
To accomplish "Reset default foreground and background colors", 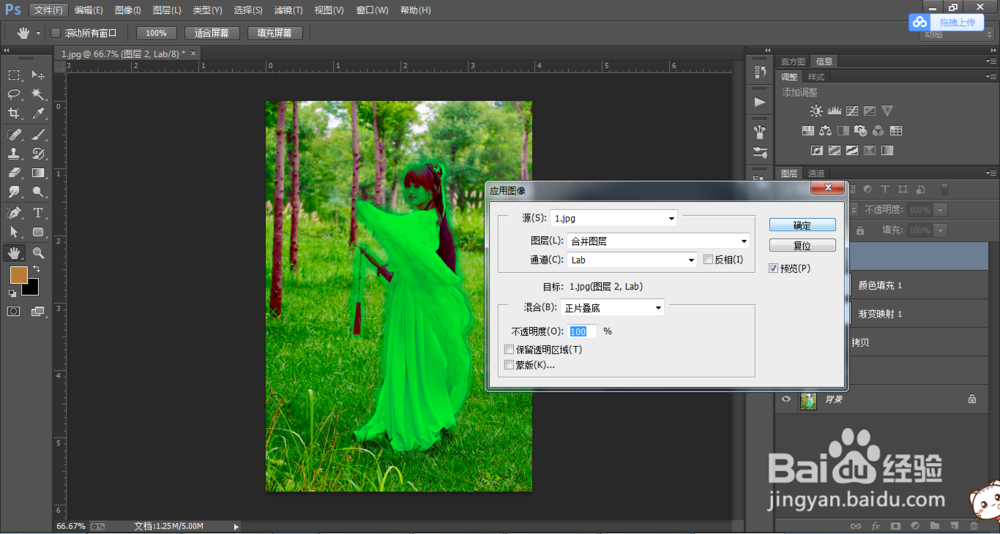I will click(12, 293).
